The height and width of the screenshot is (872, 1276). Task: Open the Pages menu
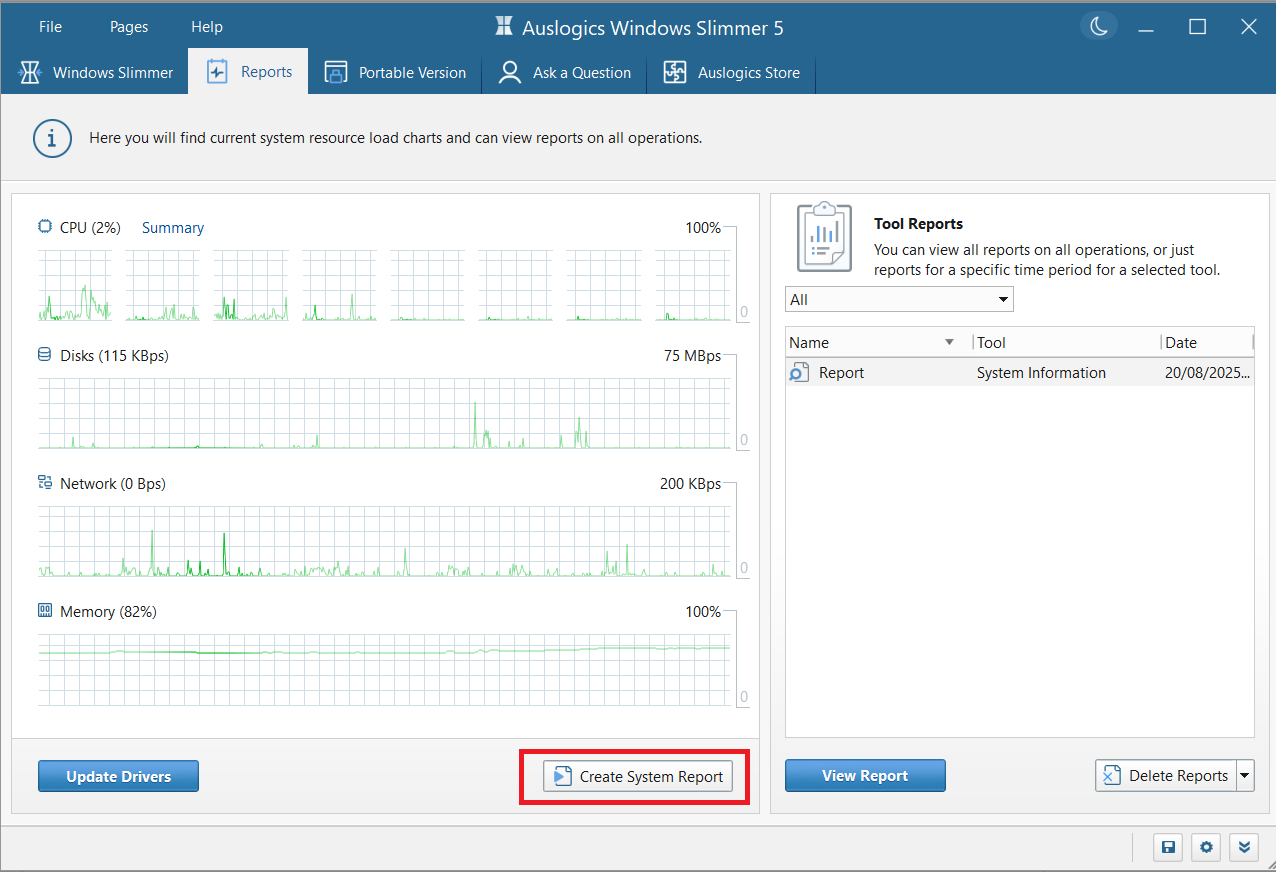(x=128, y=26)
